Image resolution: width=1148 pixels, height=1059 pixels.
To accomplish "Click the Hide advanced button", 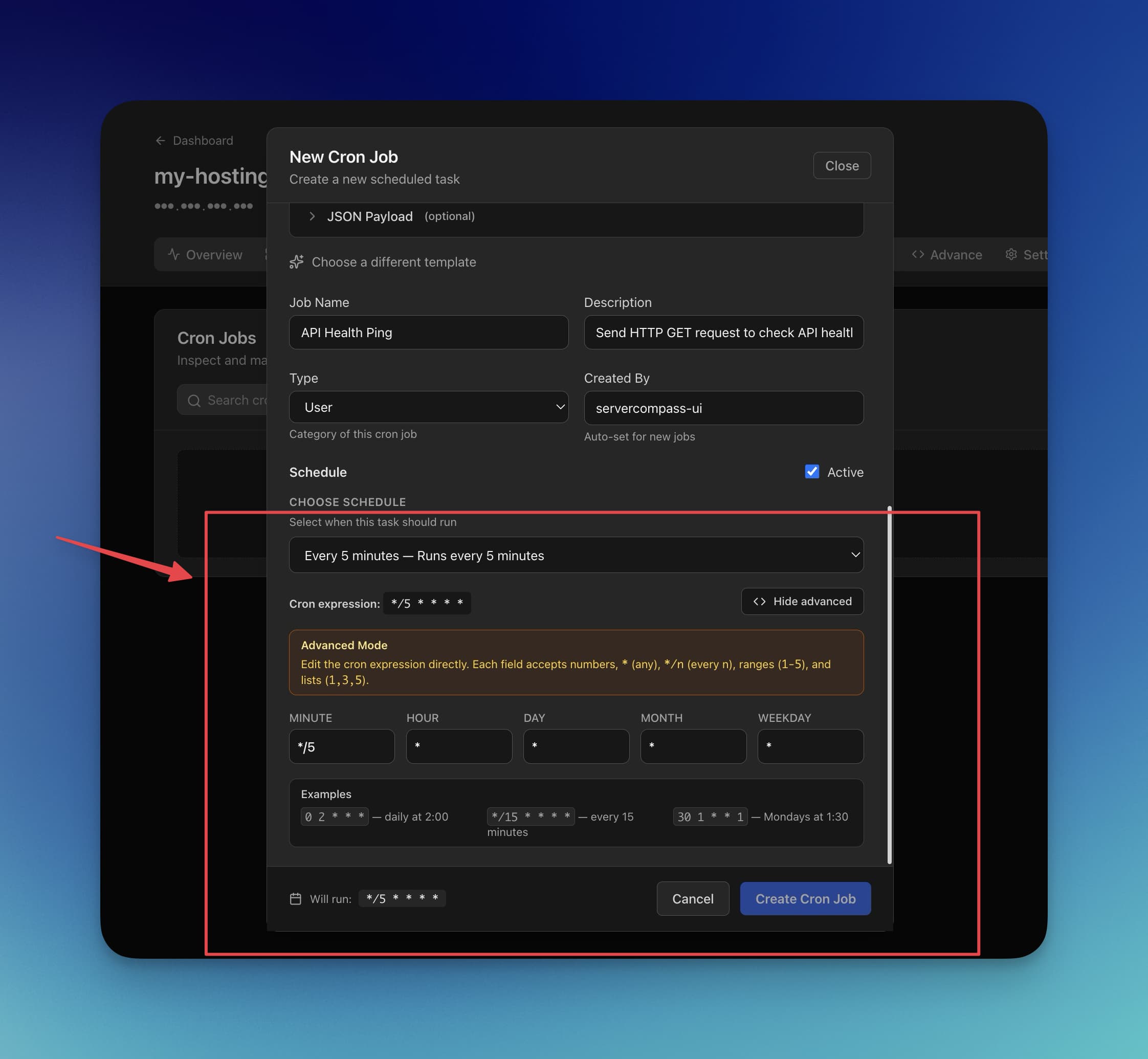I will click(802, 601).
